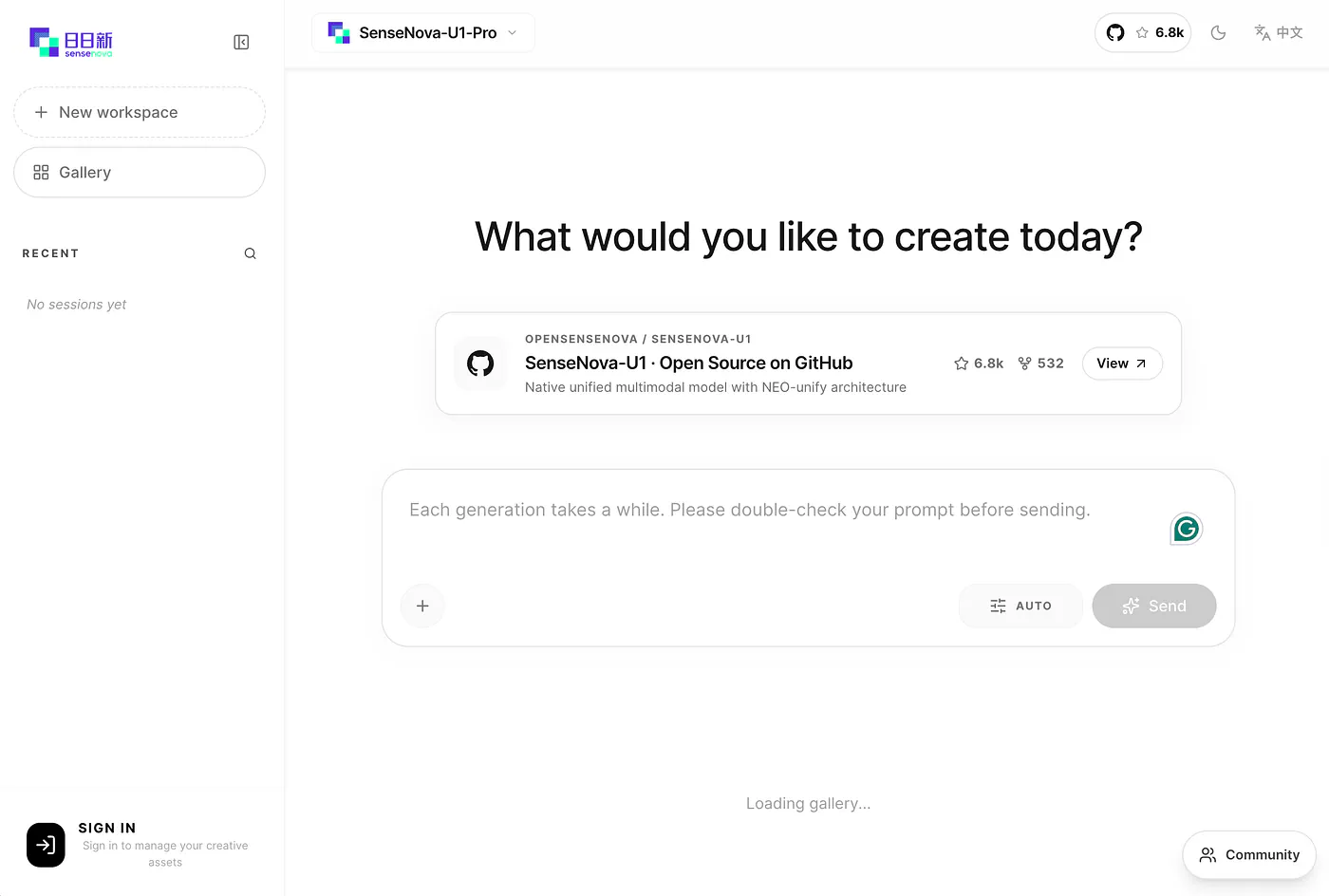Click the 'Native unified multimodal model' description
This screenshot has height=896, width=1329.
pyautogui.click(x=716, y=387)
